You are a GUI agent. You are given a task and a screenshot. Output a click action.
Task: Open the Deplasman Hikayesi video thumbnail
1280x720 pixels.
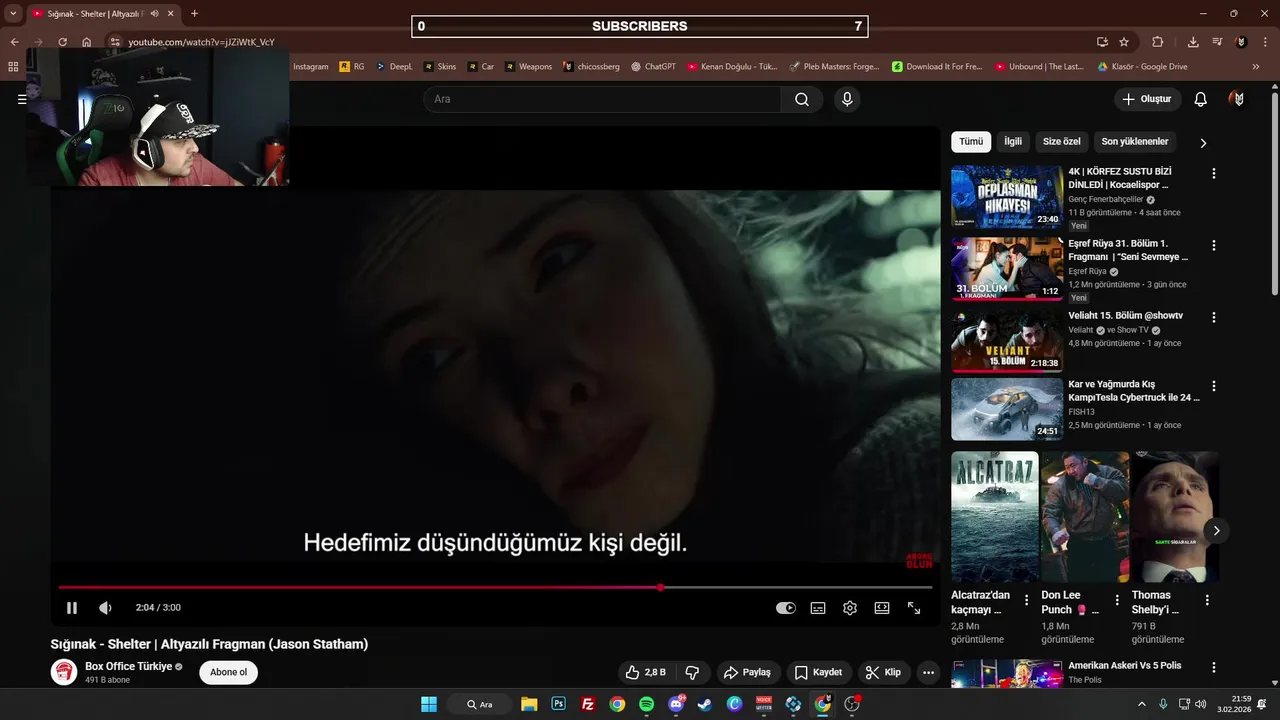tap(1007, 197)
